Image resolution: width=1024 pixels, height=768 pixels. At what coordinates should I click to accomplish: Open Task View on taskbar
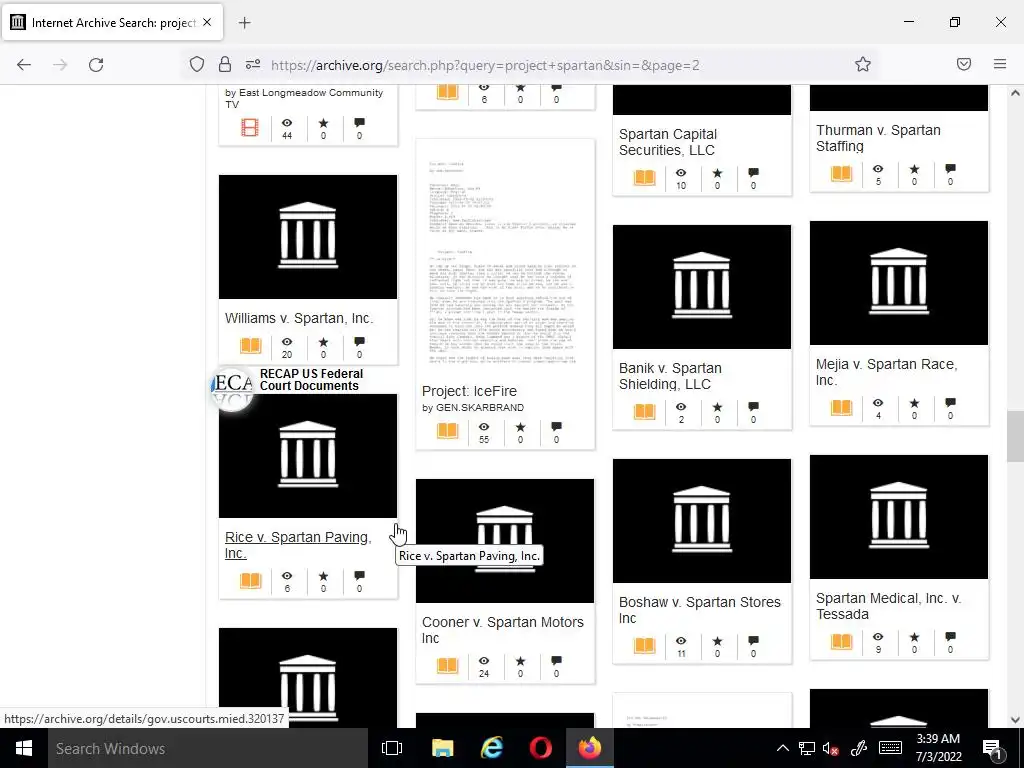(x=392, y=748)
